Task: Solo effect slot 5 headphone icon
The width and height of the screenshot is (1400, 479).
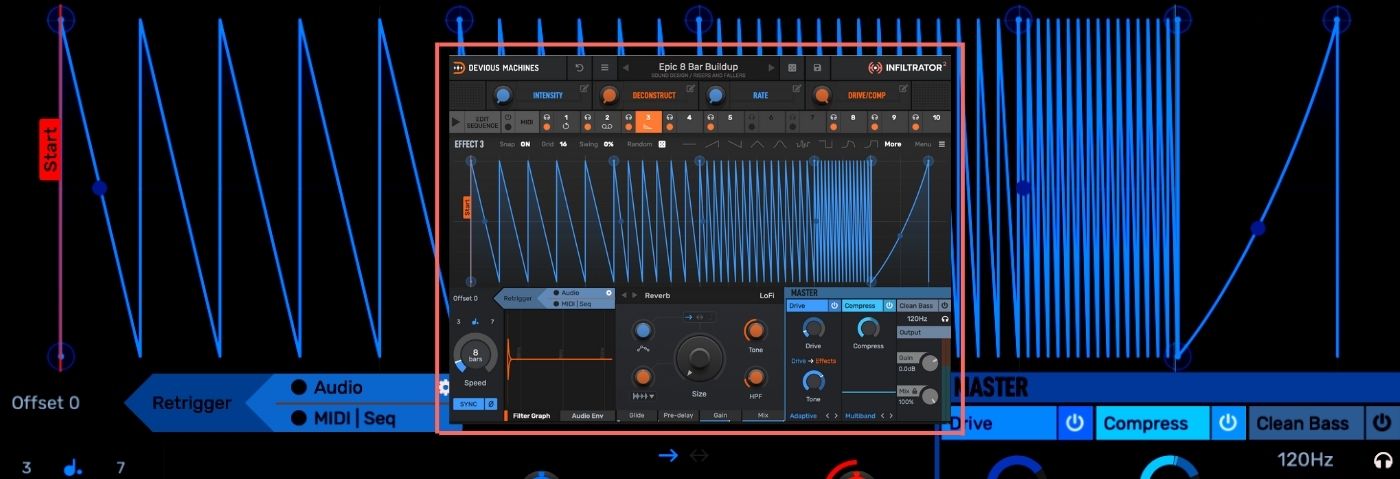Action: 711,117
